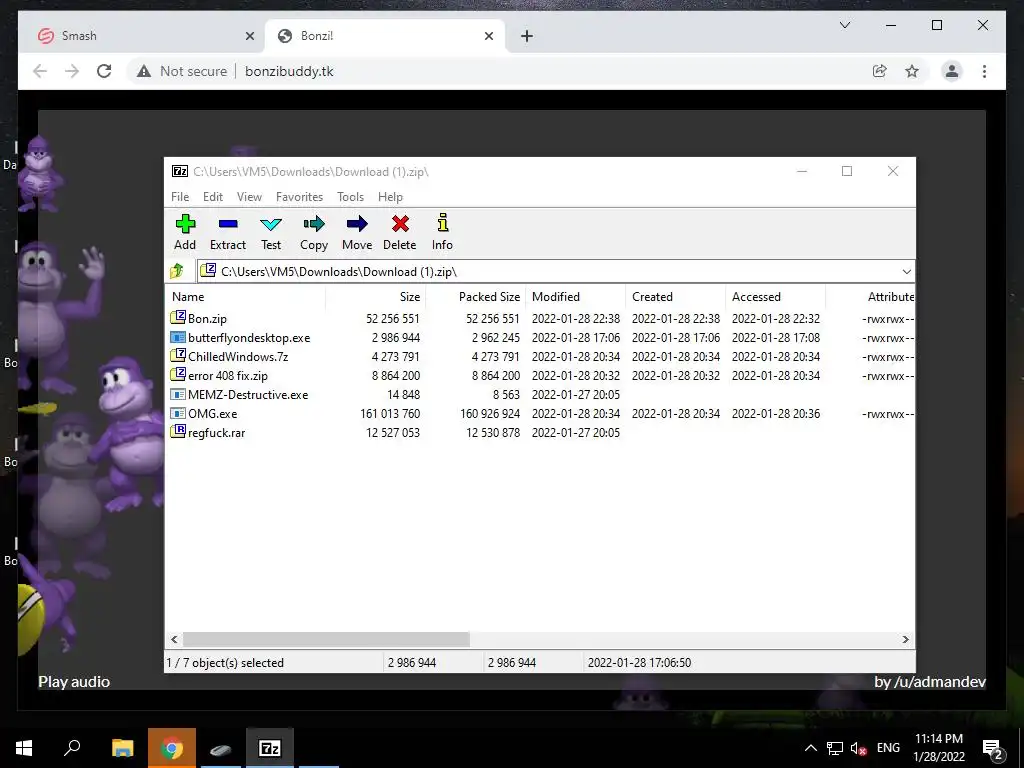Expand the 7-Zip address path dropdown
The image size is (1024, 768).
click(x=906, y=272)
